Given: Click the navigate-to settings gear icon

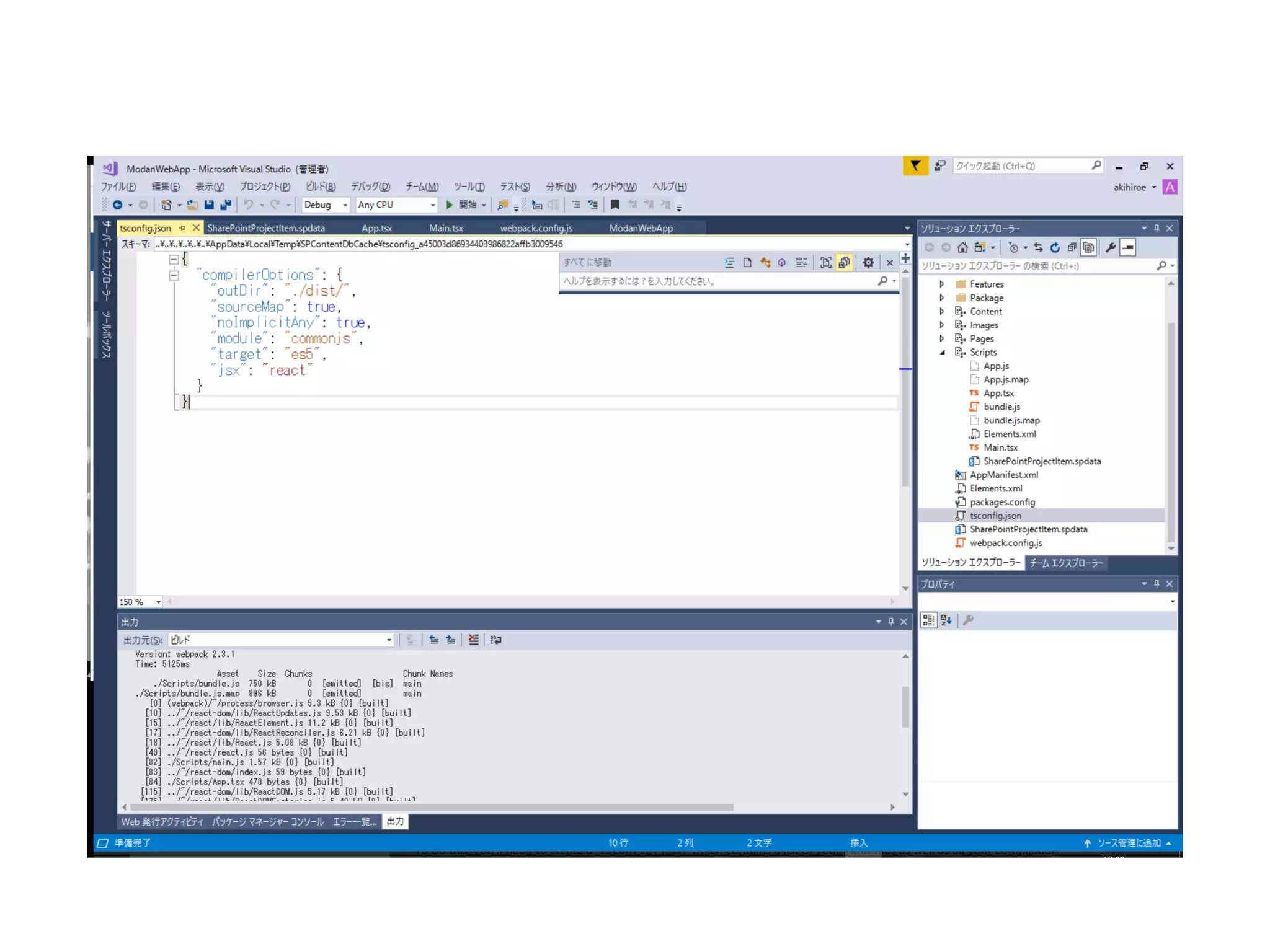Looking at the screenshot, I should point(868,263).
